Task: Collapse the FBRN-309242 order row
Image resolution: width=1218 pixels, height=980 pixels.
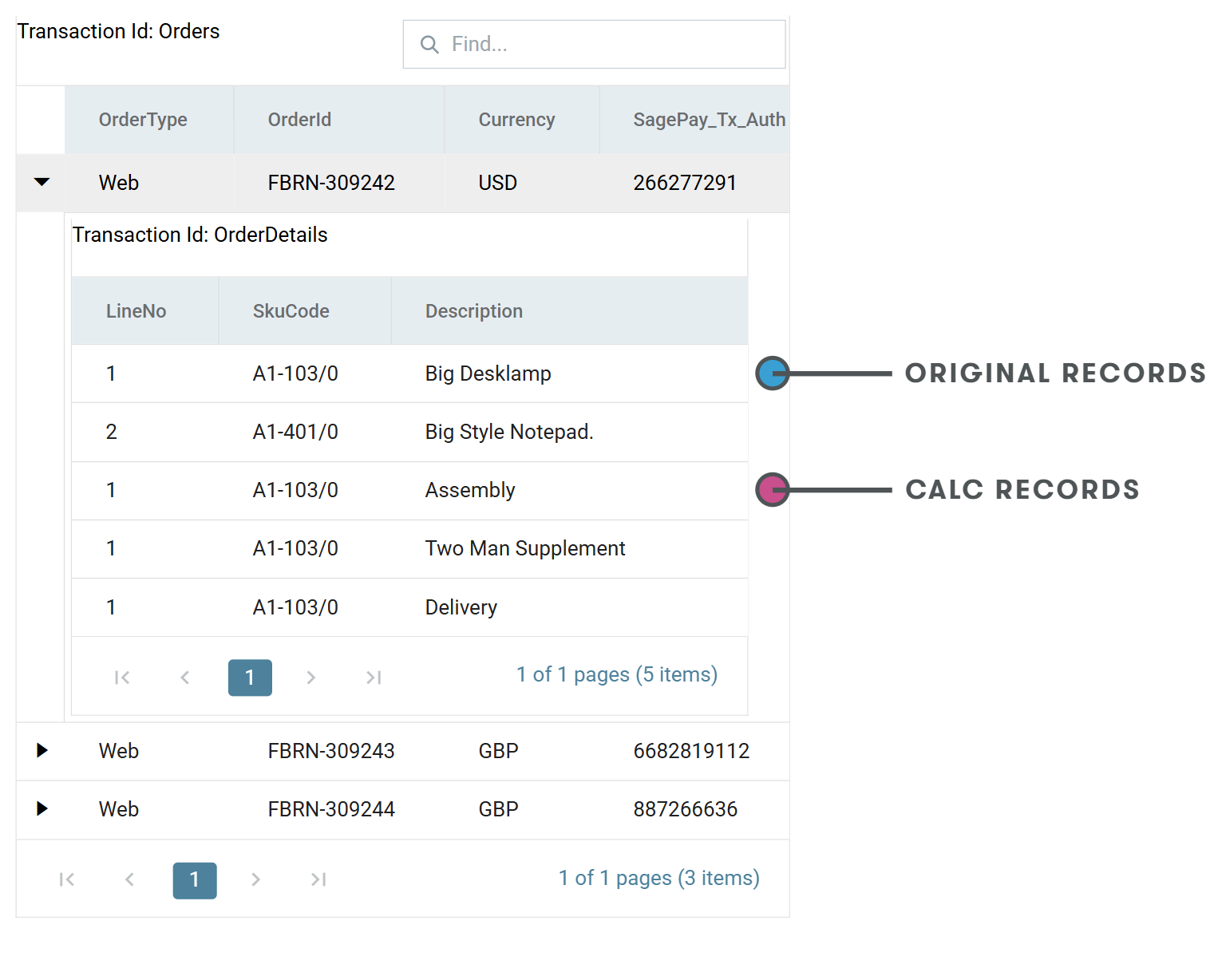Action: click(42, 183)
